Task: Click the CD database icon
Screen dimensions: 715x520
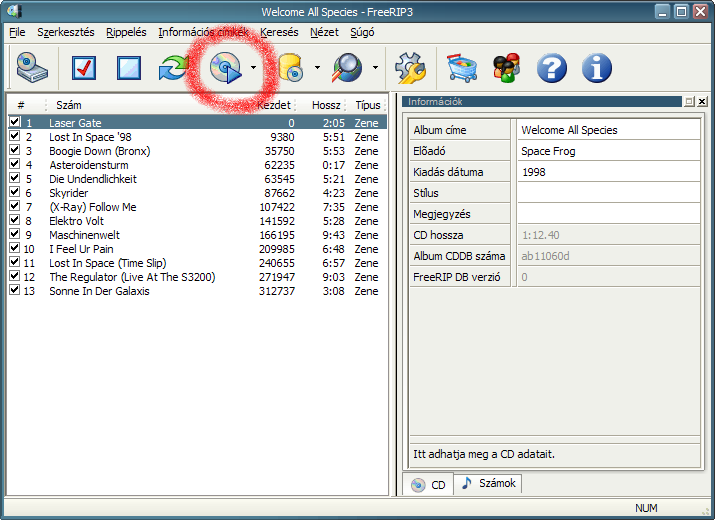Action: (290, 68)
